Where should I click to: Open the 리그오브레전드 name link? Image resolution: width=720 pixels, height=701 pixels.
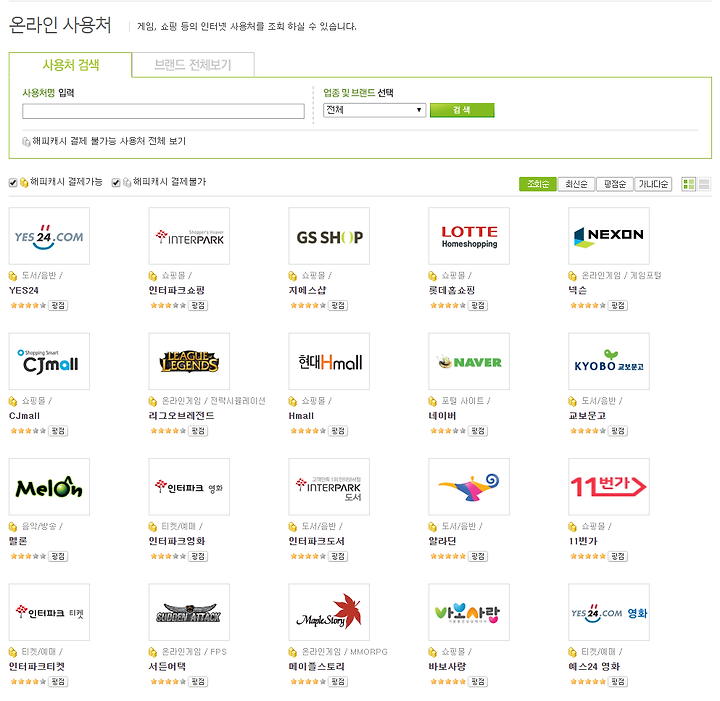coord(181,415)
